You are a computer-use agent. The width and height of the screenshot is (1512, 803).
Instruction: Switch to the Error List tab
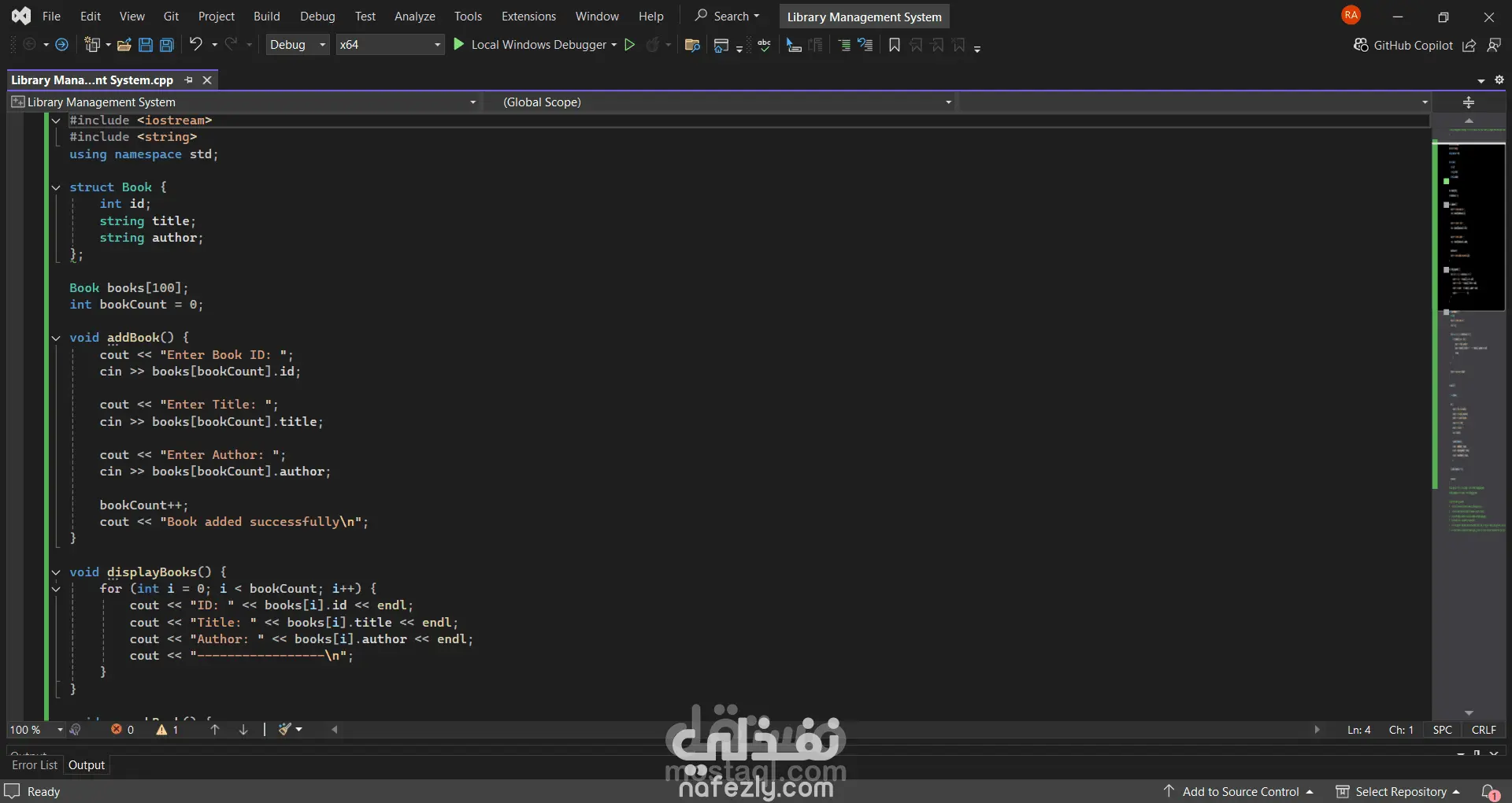click(x=35, y=765)
